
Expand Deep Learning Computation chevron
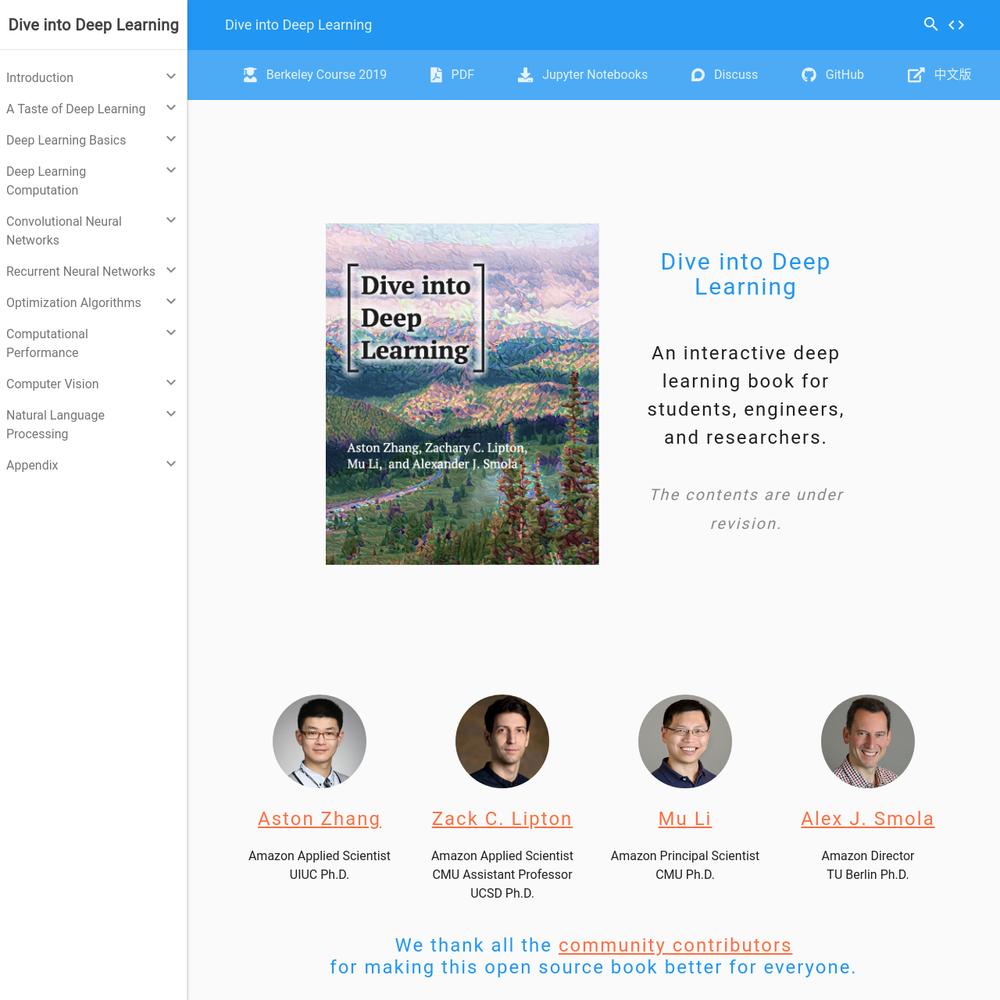click(171, 170)
